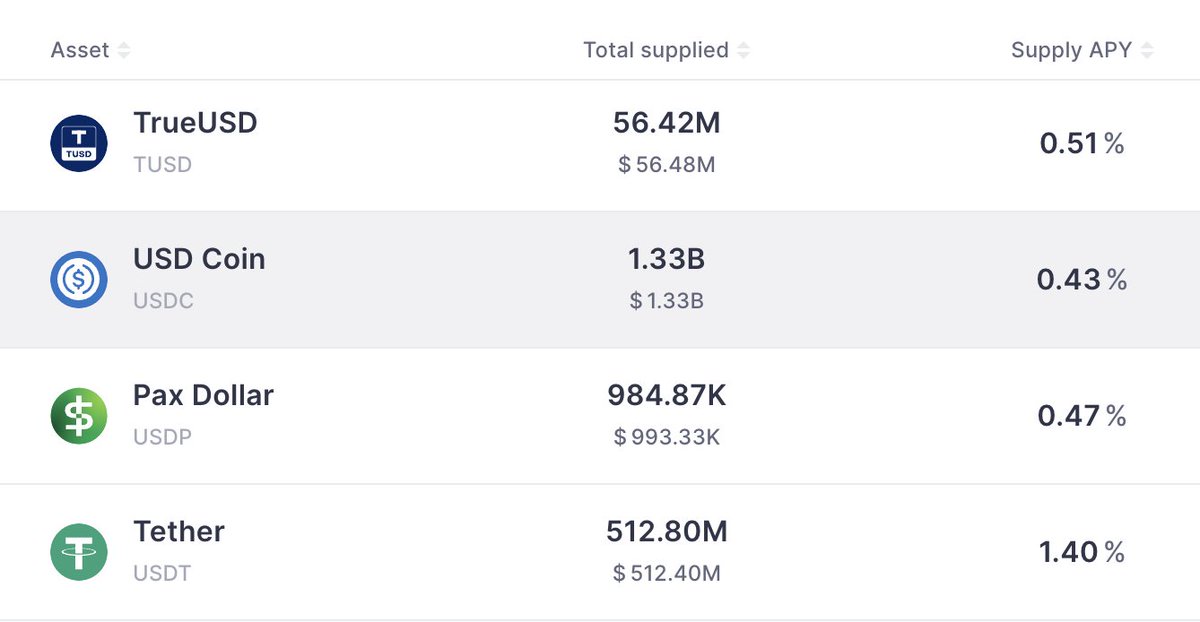The width and height of the screenshot is (1200, 622).
Task: Click the Asset column header
Action: point(80,50)
